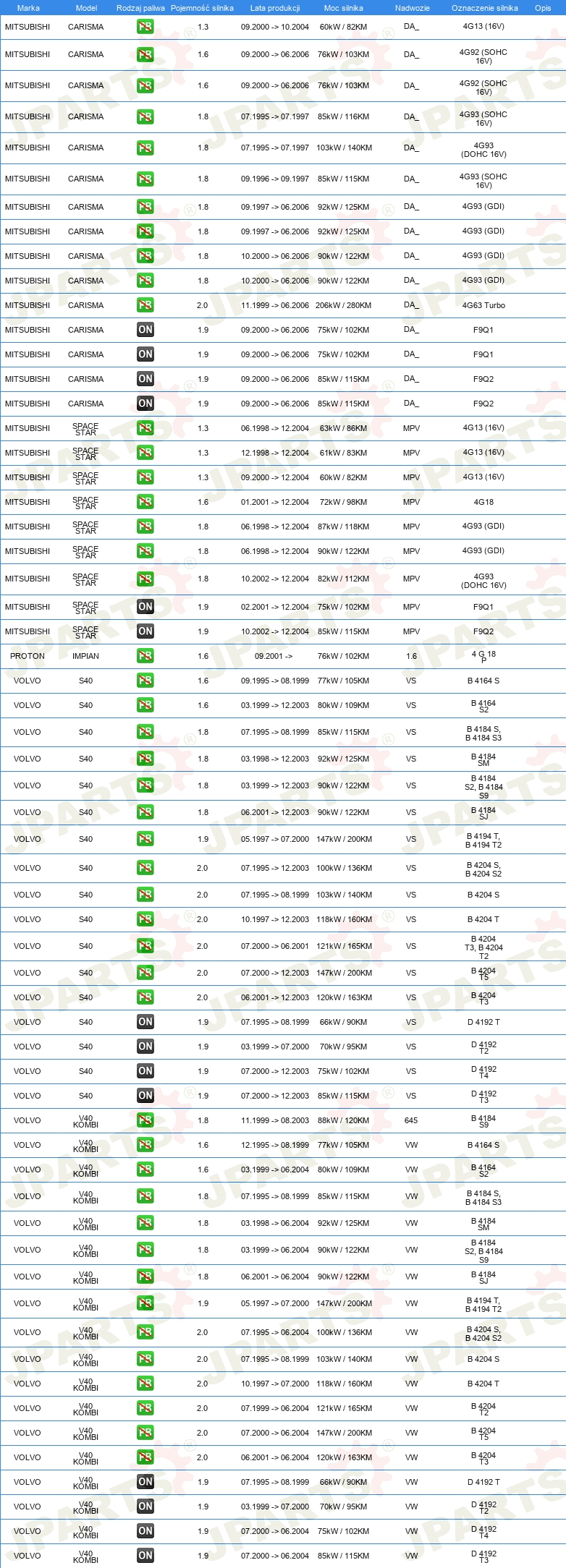Click petrol icon in Space Star 90kW/122KM row
The image size is (566, 1568).
(x=145, y=551)
